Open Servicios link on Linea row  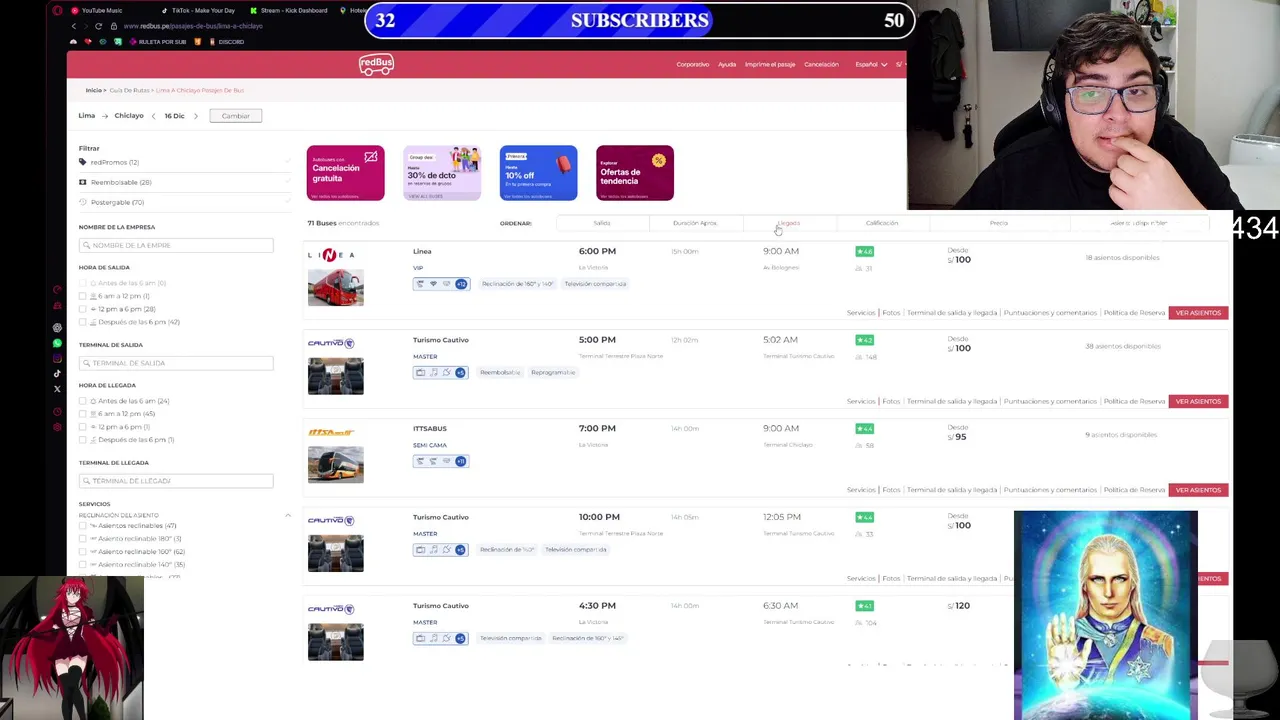coord(861,313)
